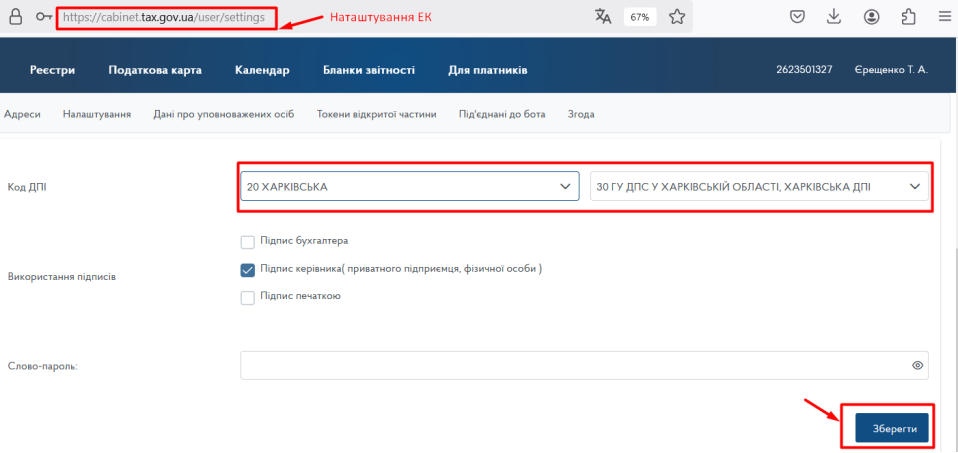Click the 67% zoom level indicator

click(x=640, y=17)
